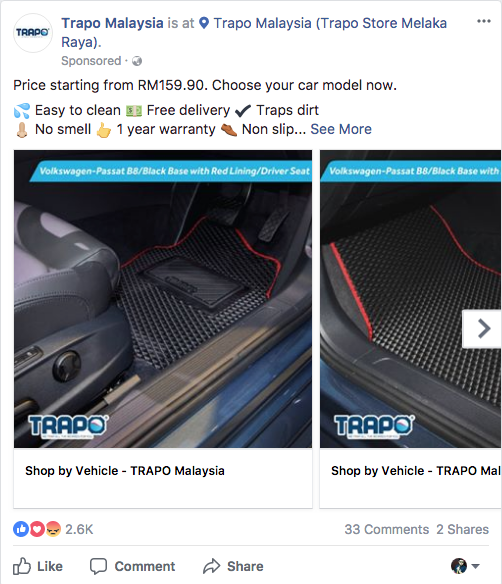Screen dimensions: 502x584
Task: Like the Trapo post
Action: point(38,566)
